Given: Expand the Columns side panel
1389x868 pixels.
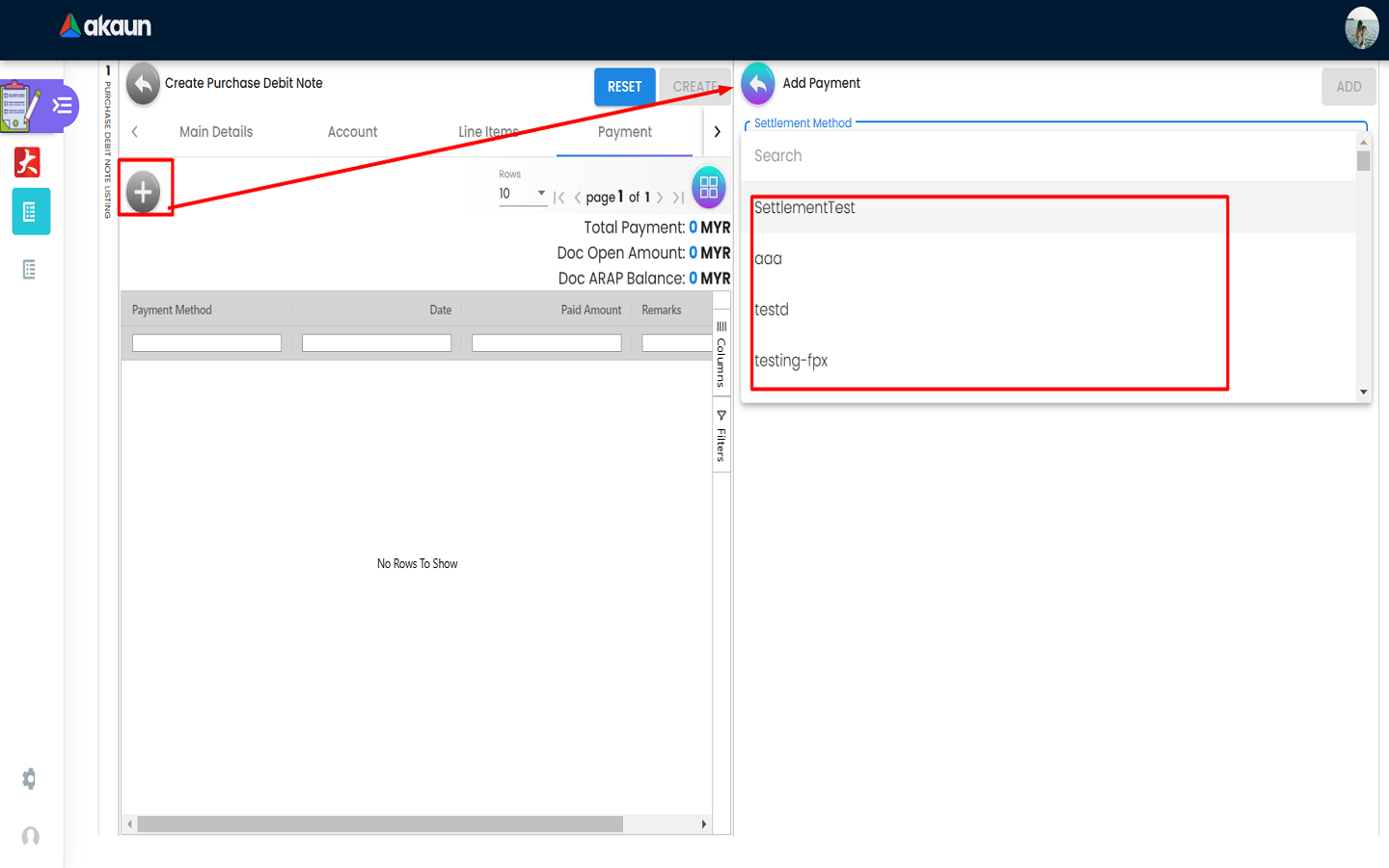Looking at the screenshot, I should tap(722, 354).
